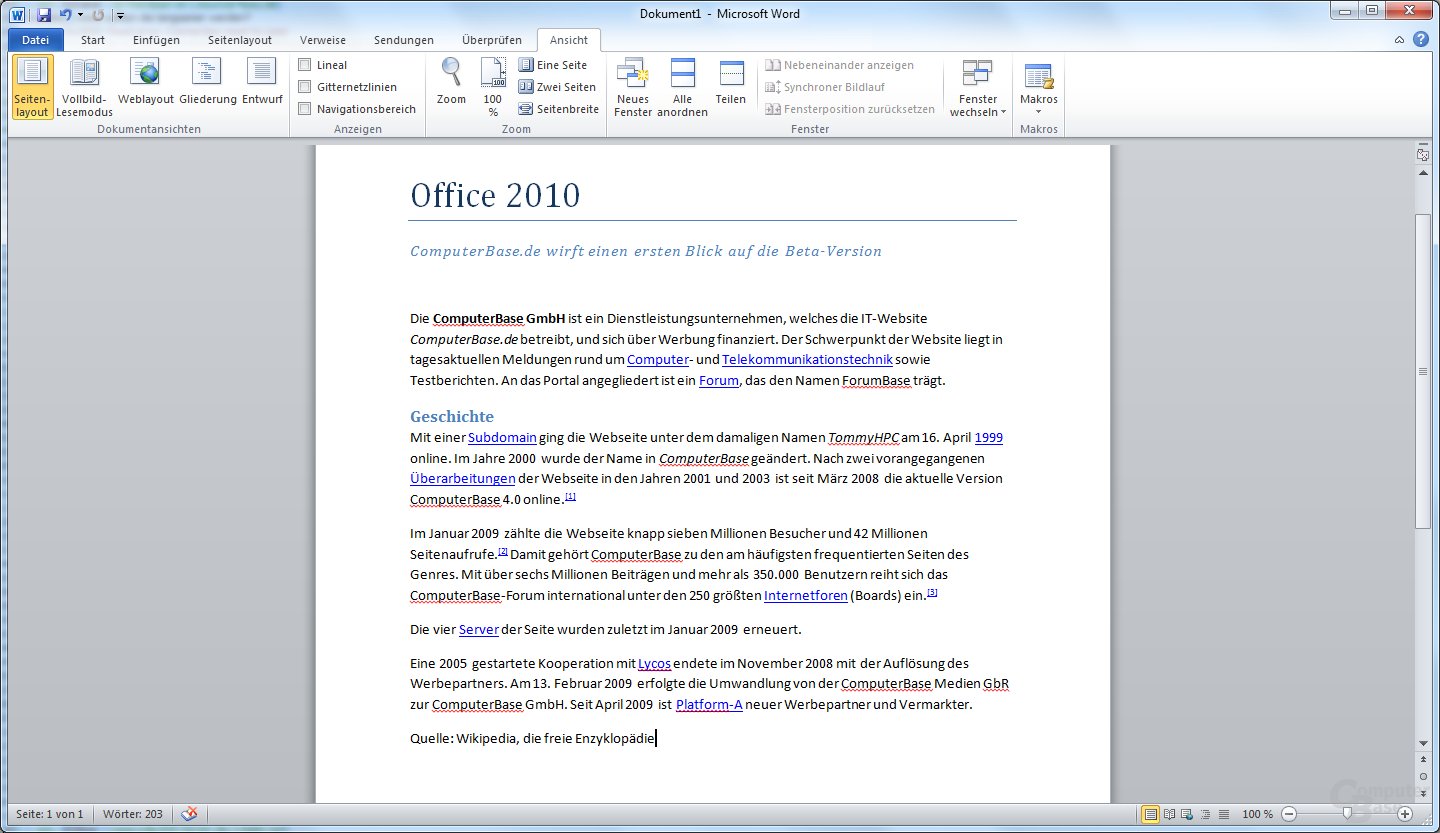Click the Geschichte heading
This screenshot has height=833, width=1440.
[452, 416]
